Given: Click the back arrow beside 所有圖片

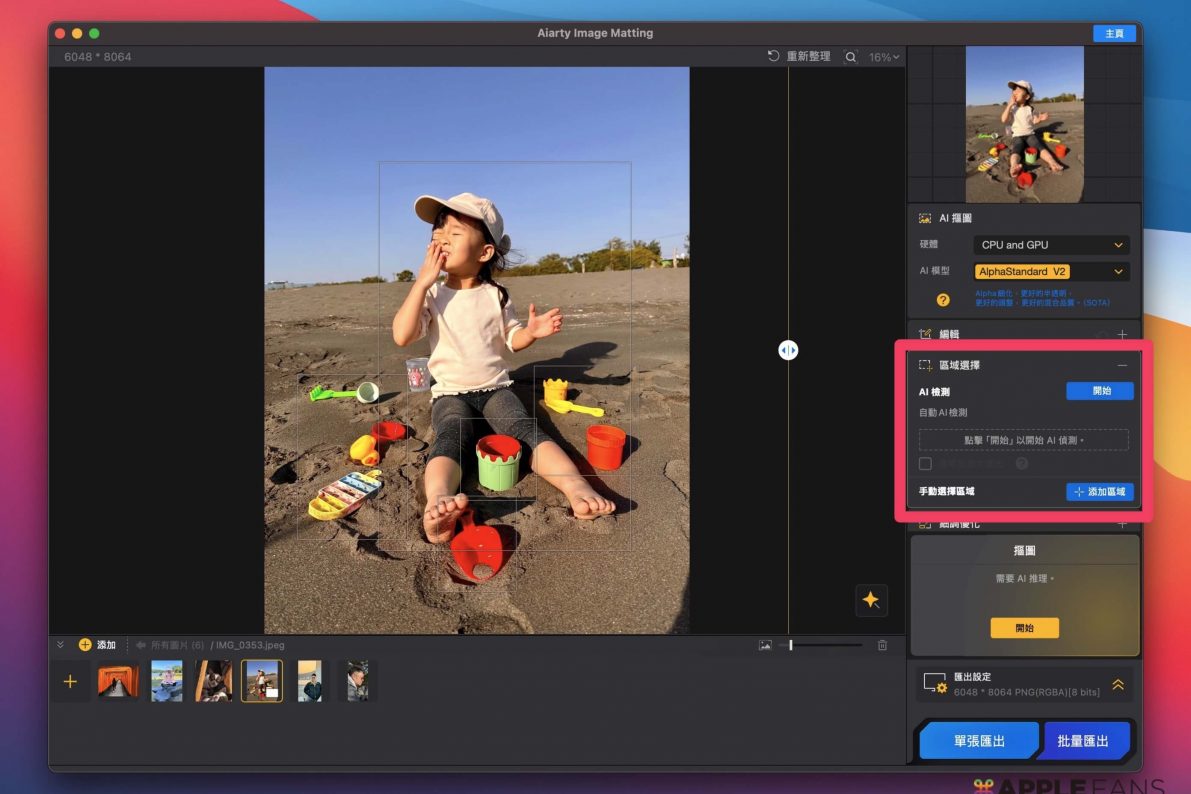Looking at the screenshot, I should point(141,646).
